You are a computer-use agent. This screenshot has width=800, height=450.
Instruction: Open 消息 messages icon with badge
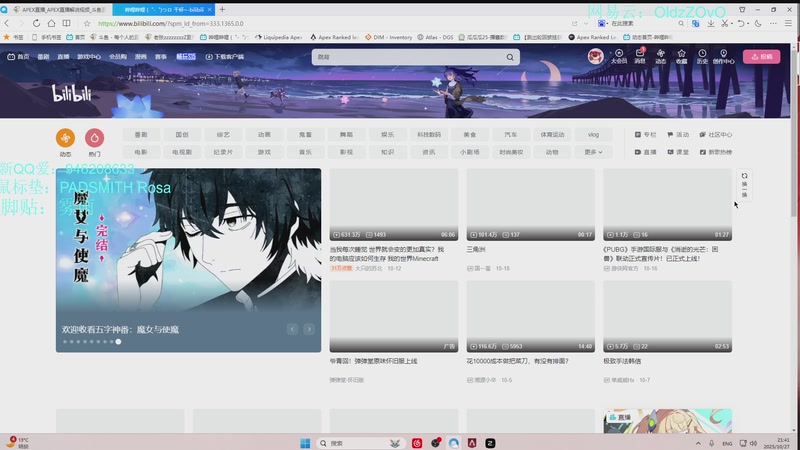(x=640, y=56)
